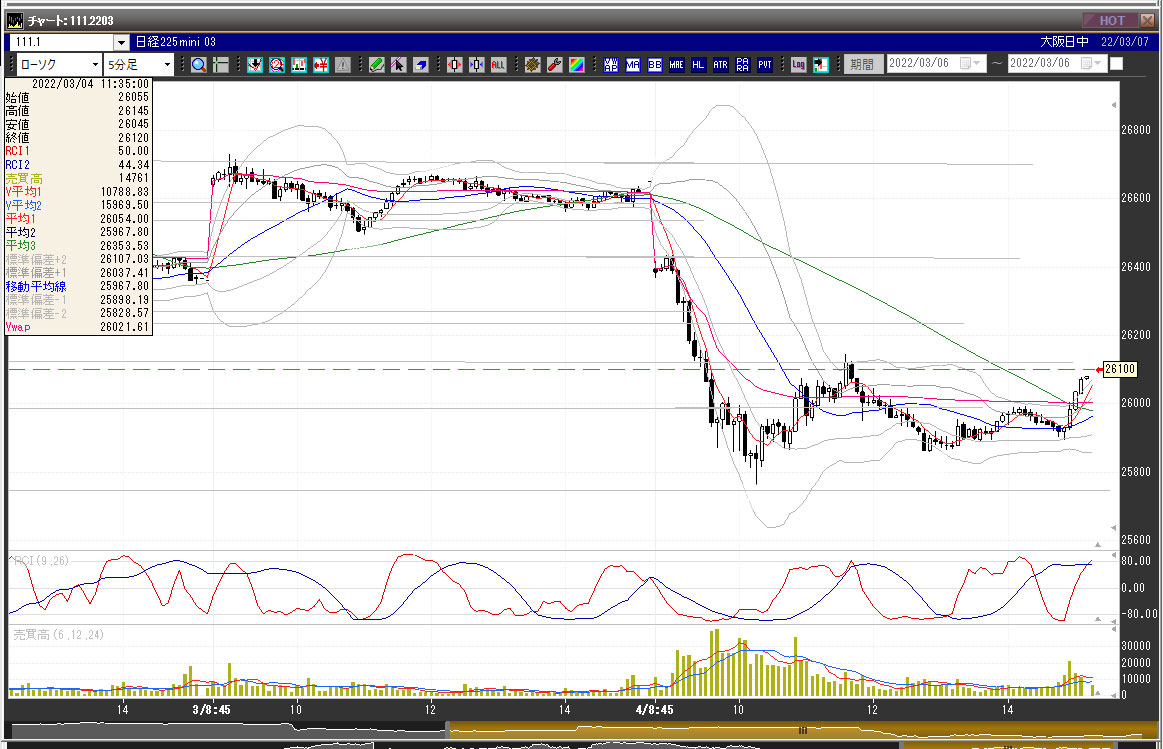The height and width of the screenshot is (749, 1163).
Task: Click the 26800 price axis label
Action: click(x=1136, y=130)
